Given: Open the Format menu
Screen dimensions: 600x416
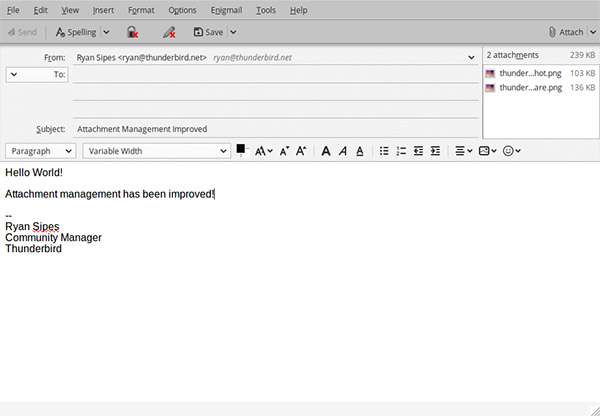Looking at the screenshot, I should (x=141, y=10).
